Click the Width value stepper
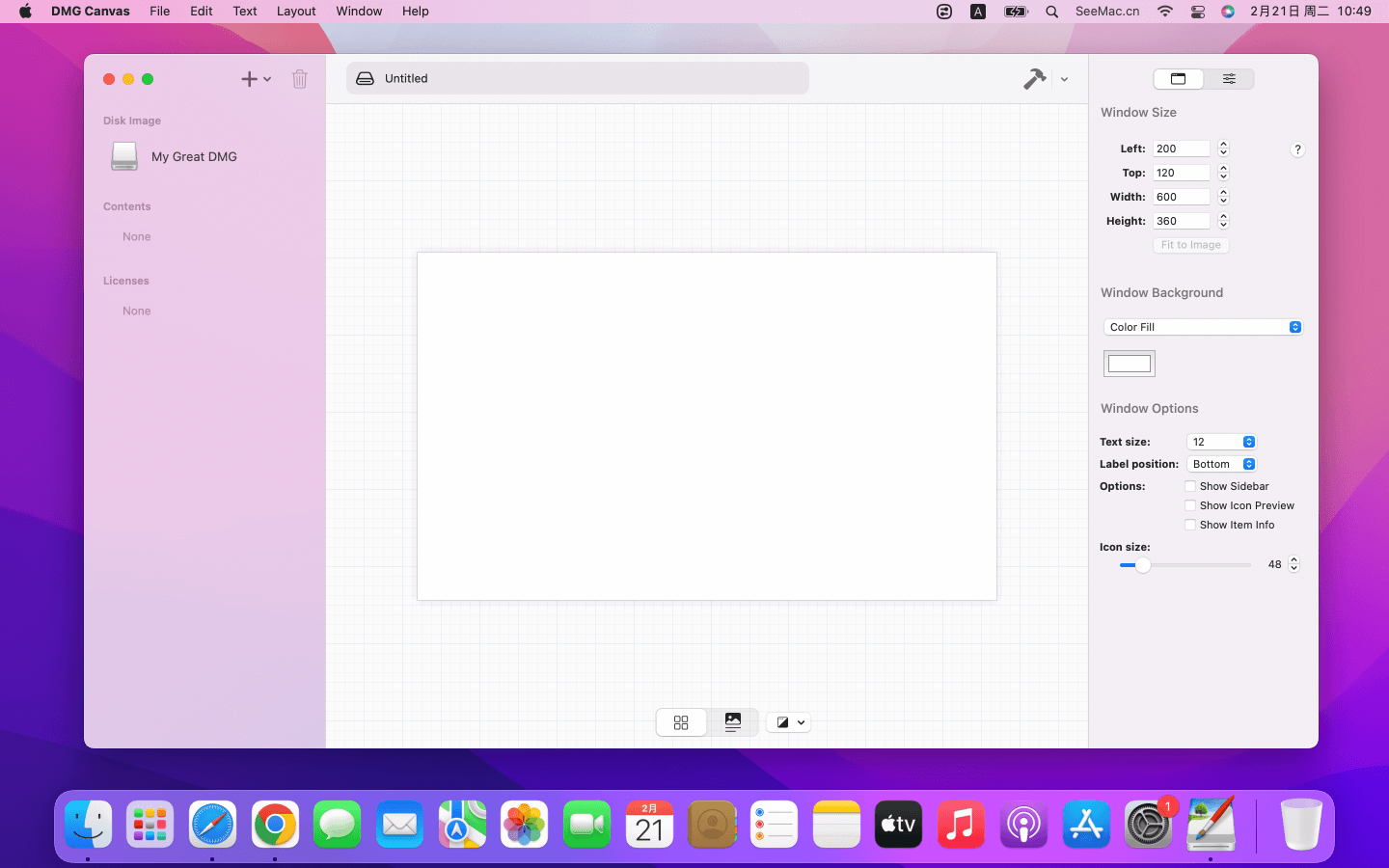 click(1223, 197)
